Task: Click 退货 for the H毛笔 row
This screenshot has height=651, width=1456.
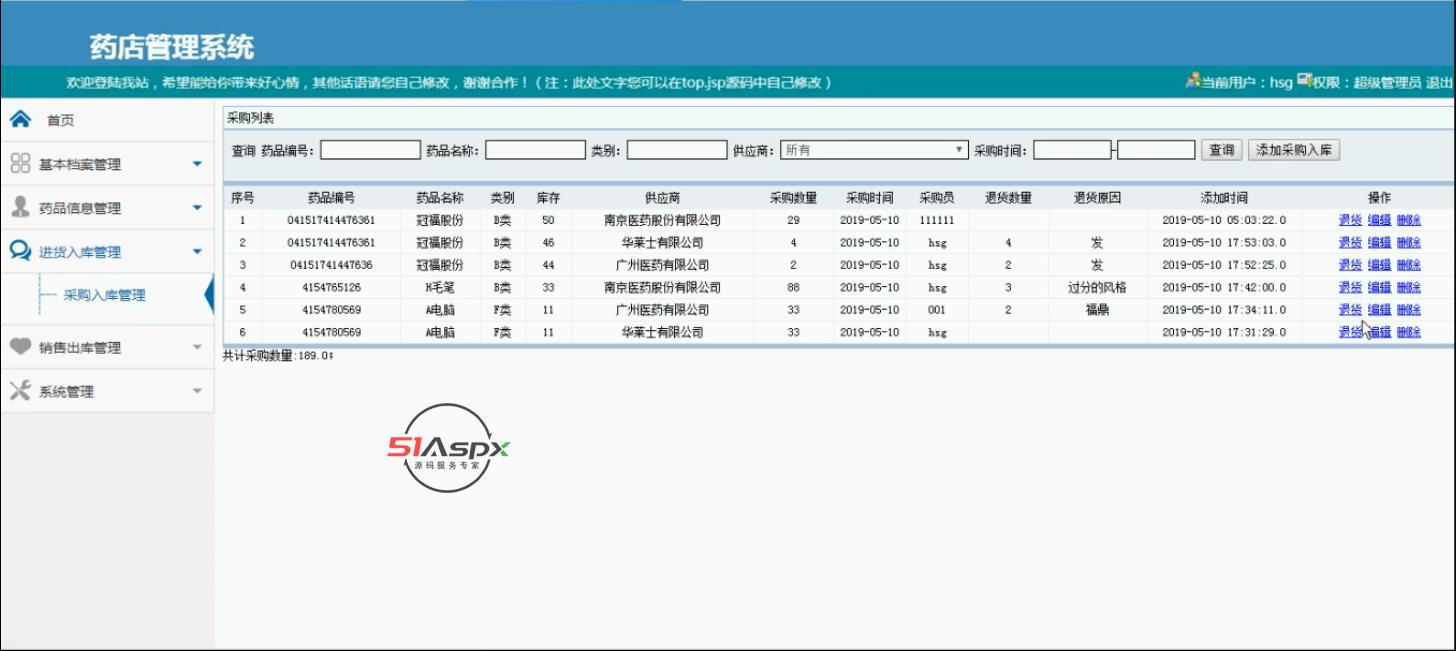Action: pyautogui.click(x=1350, y=287)
